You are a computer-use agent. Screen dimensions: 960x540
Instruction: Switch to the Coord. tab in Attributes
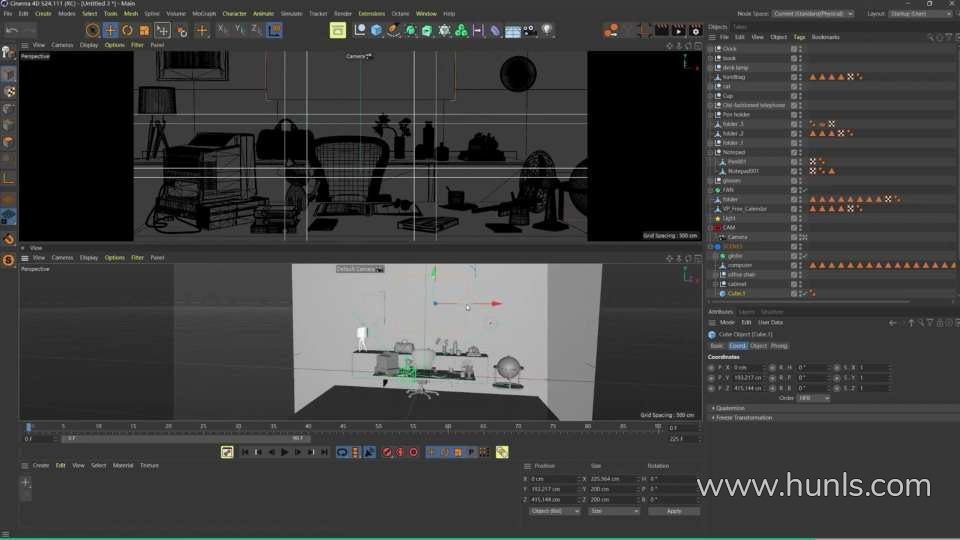pos(737,346)
